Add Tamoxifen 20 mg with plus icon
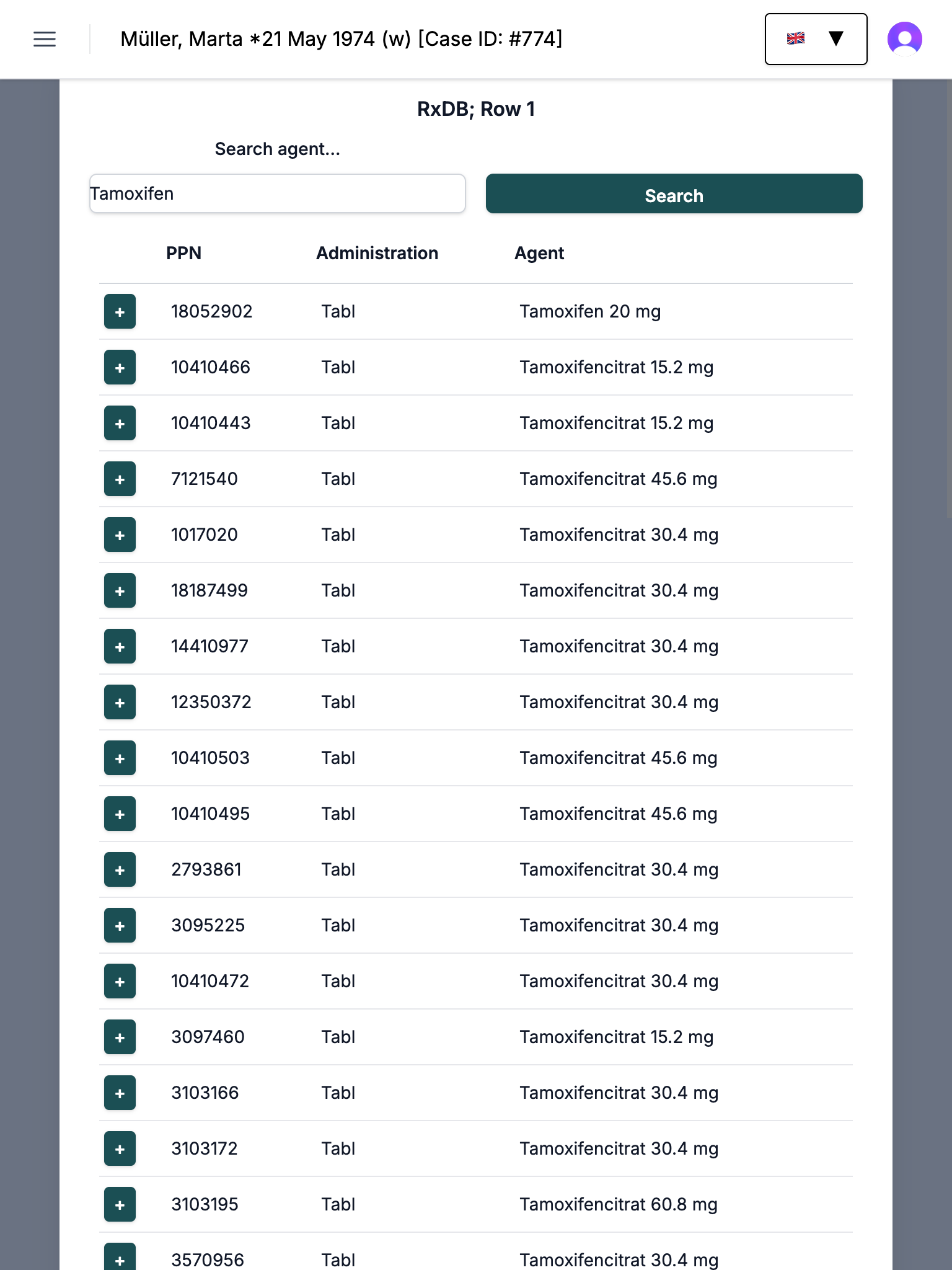 pos(120,311)
